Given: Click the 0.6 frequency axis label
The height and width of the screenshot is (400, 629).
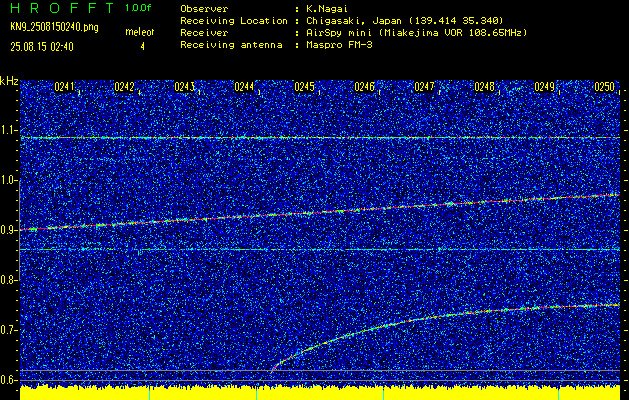Looking at the screenshot, I should (x=9, y=380).
